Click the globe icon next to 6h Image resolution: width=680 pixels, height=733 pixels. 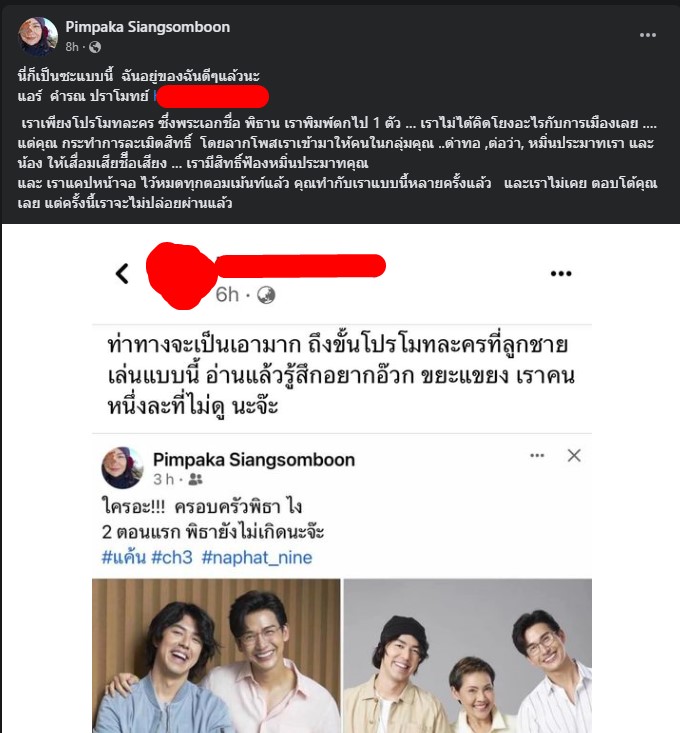point(266,295)
